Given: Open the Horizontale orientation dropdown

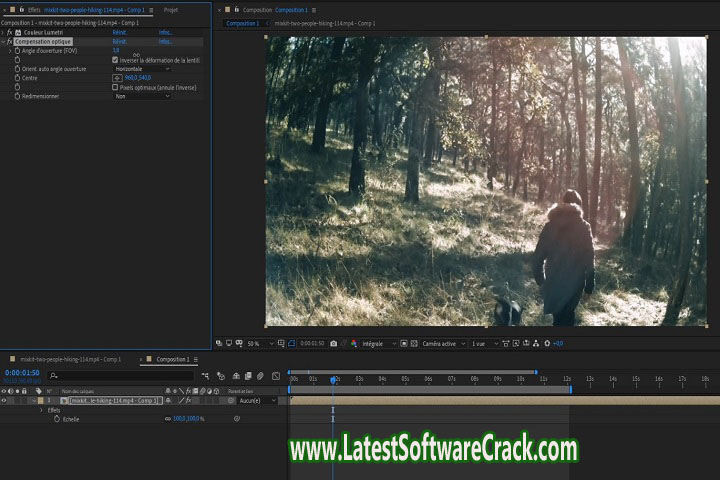Looking at the screenshot, I should [142, 69].
